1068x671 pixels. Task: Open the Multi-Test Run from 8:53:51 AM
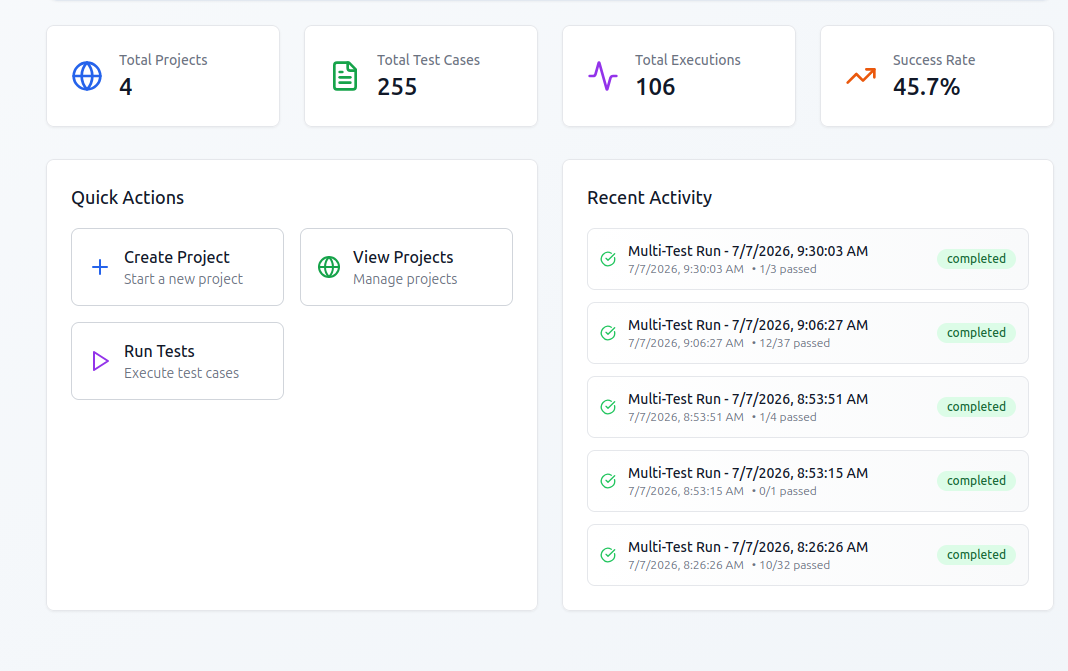click(808, 407)
